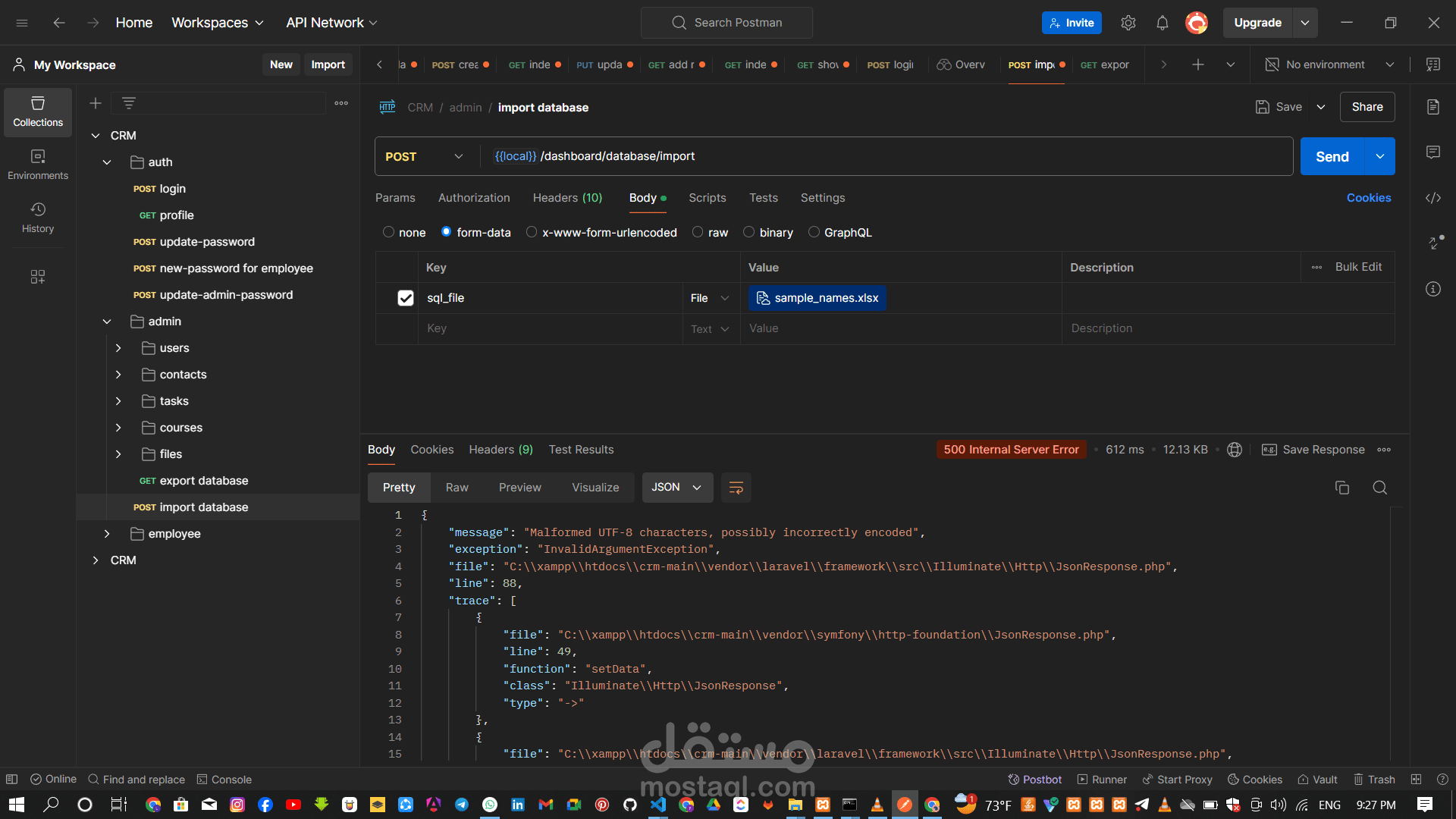The image size is (1456, 819).
Task: Click the Import button
Action: [x=328, y=64]
